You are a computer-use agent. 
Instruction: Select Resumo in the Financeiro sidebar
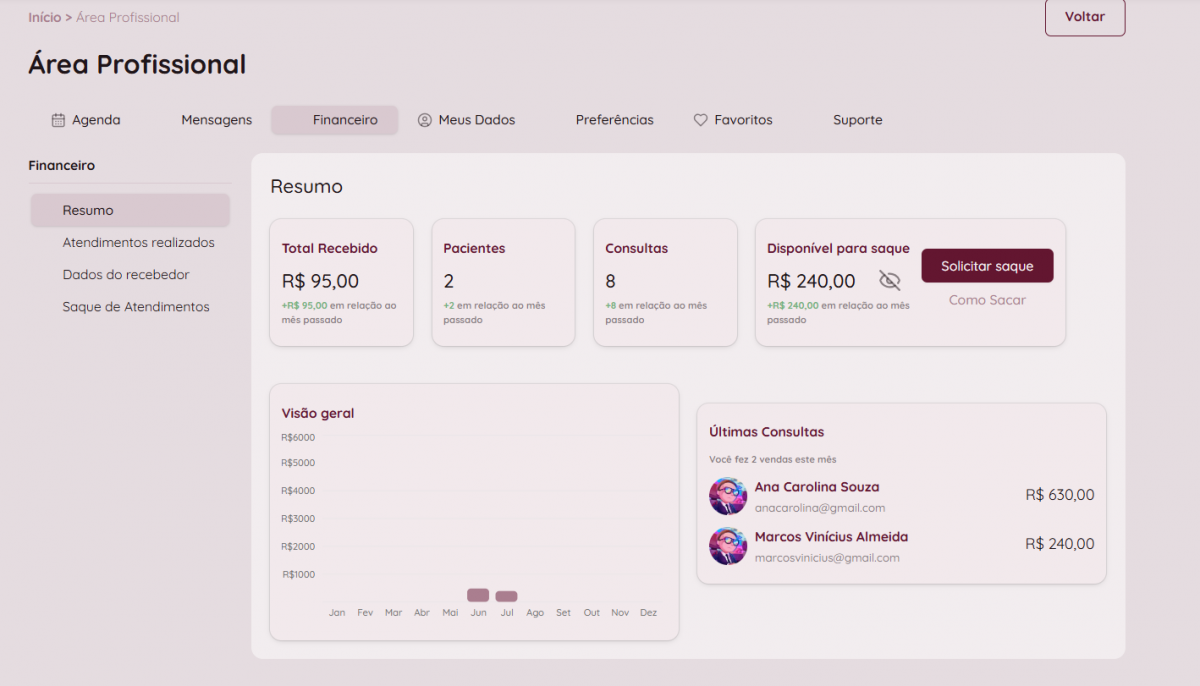(88, 211)
